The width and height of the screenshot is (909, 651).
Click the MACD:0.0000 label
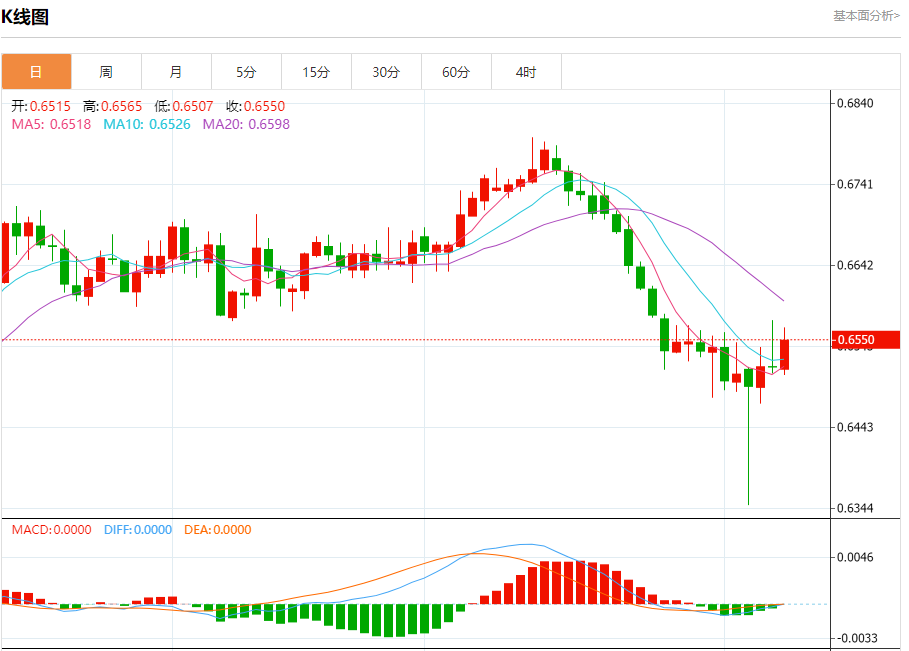click(x=52, y=530)
